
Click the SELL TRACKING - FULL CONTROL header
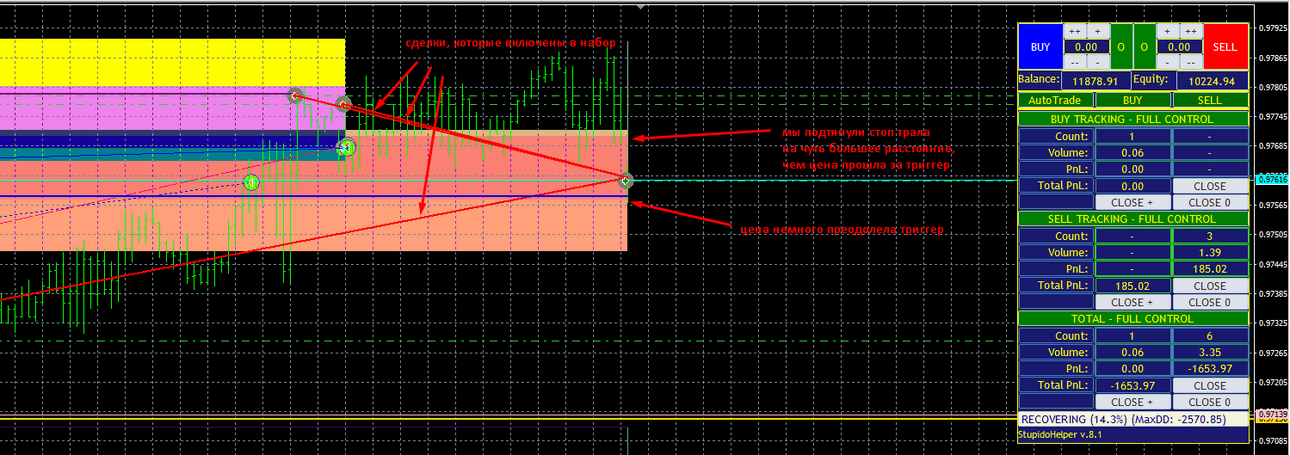click(x=1133, y=219)
